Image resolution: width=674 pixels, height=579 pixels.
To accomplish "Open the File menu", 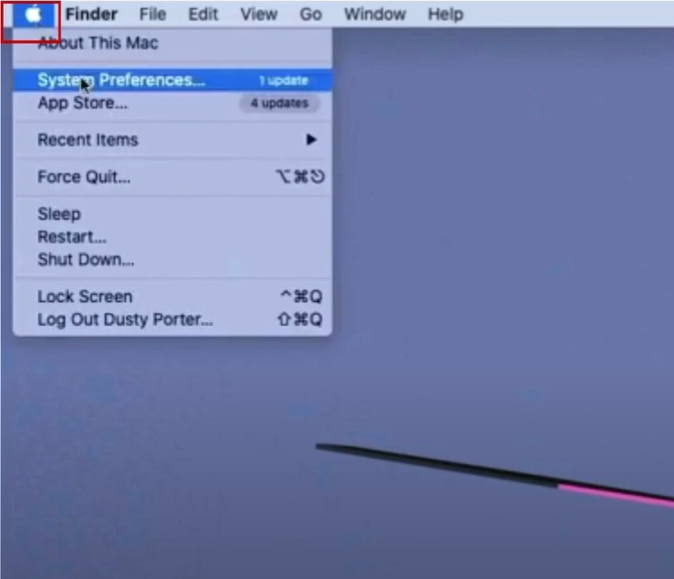I will tap(153, 15).
